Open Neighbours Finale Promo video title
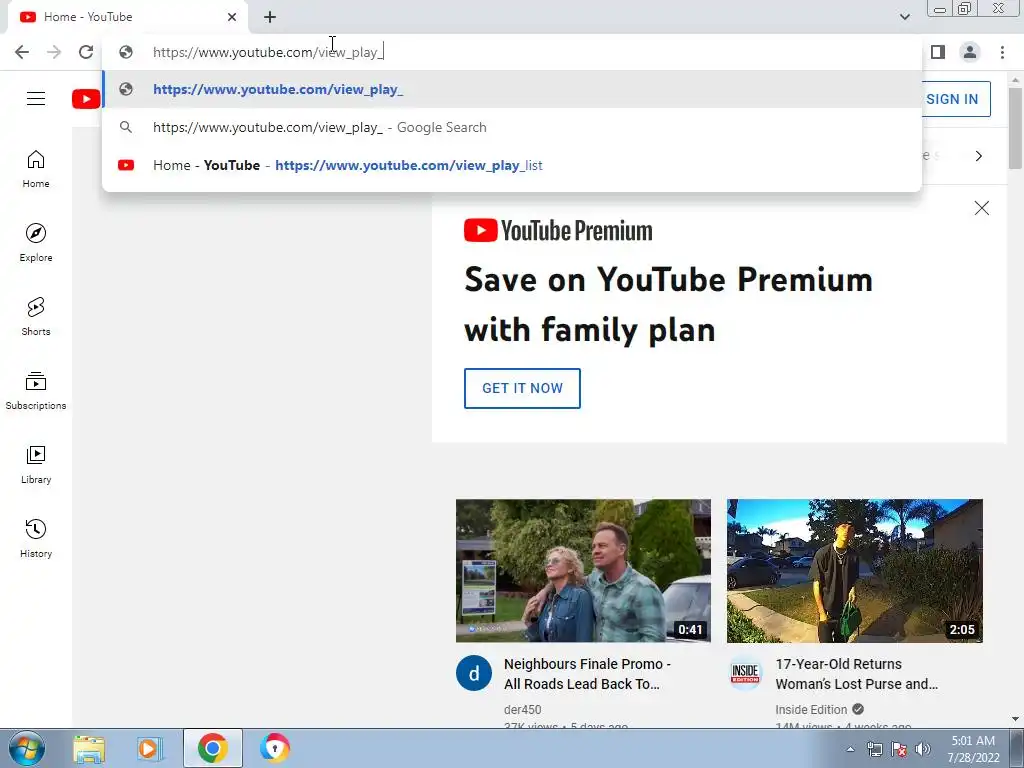Viewport: 1024px width, 768px height. pos(587,674)
